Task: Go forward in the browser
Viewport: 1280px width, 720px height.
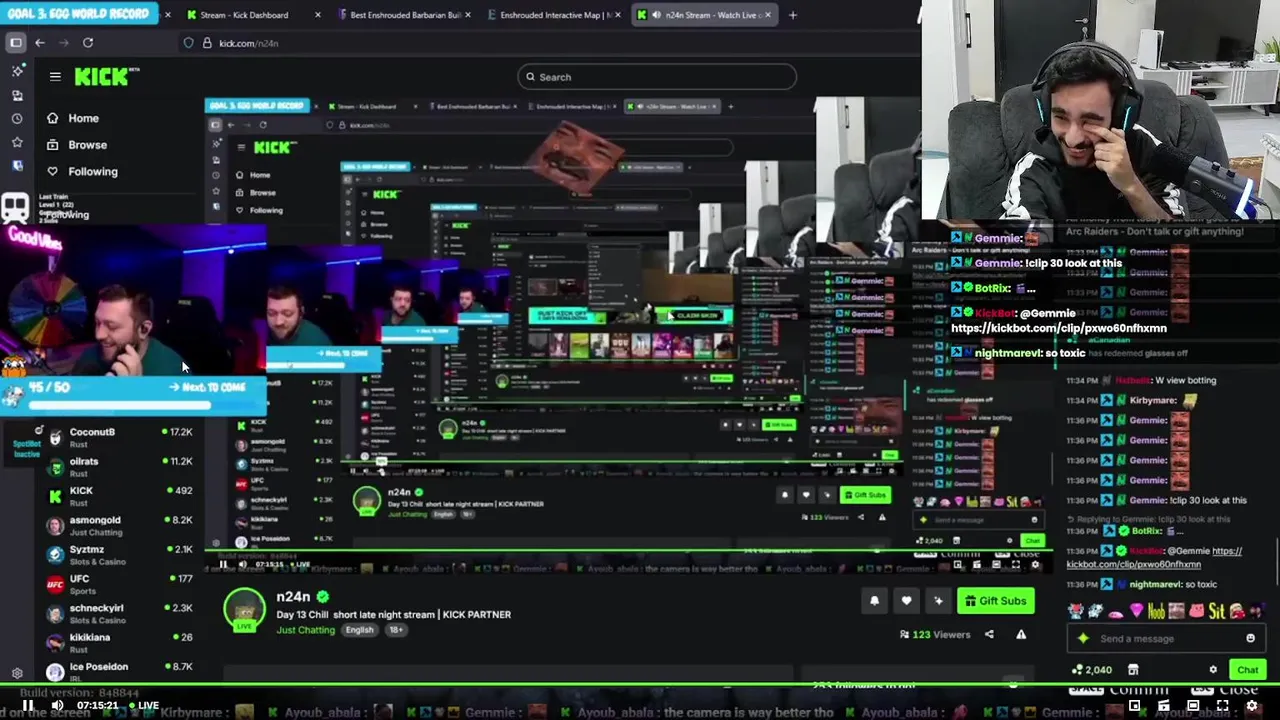Action: 64,43
